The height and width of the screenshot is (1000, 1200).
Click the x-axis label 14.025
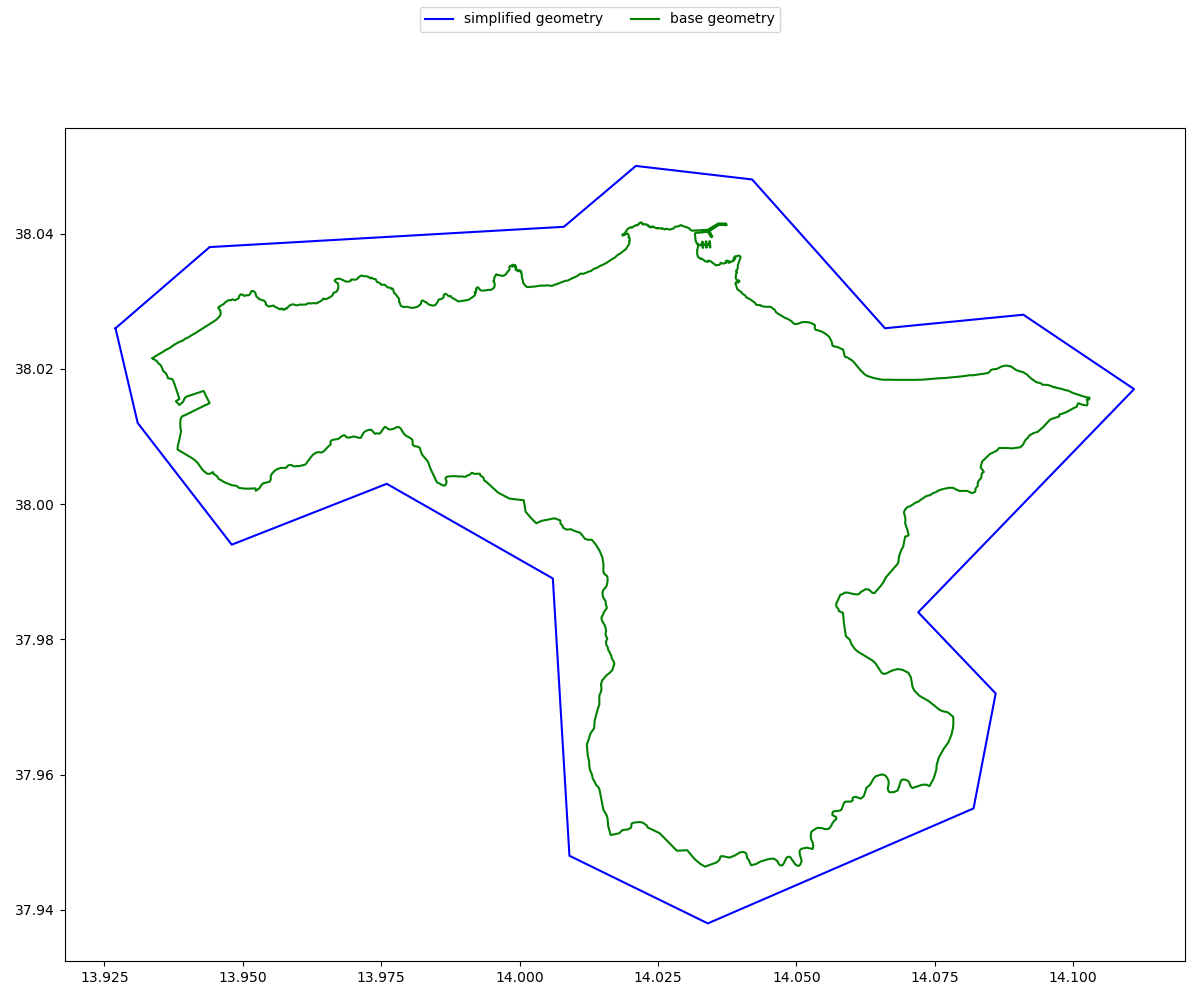coord(658,977)
